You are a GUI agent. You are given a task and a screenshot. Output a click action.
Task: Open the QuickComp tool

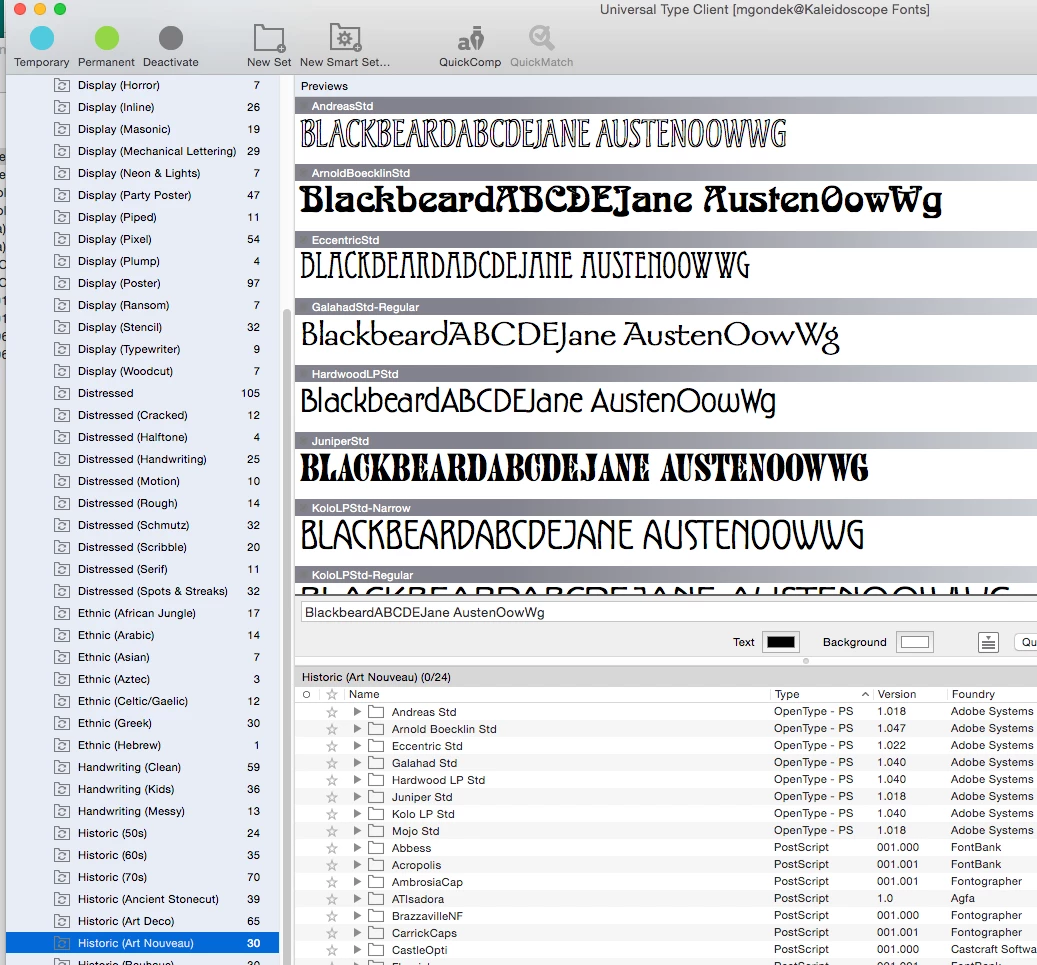pyautogui.click(x=470, y=47)
